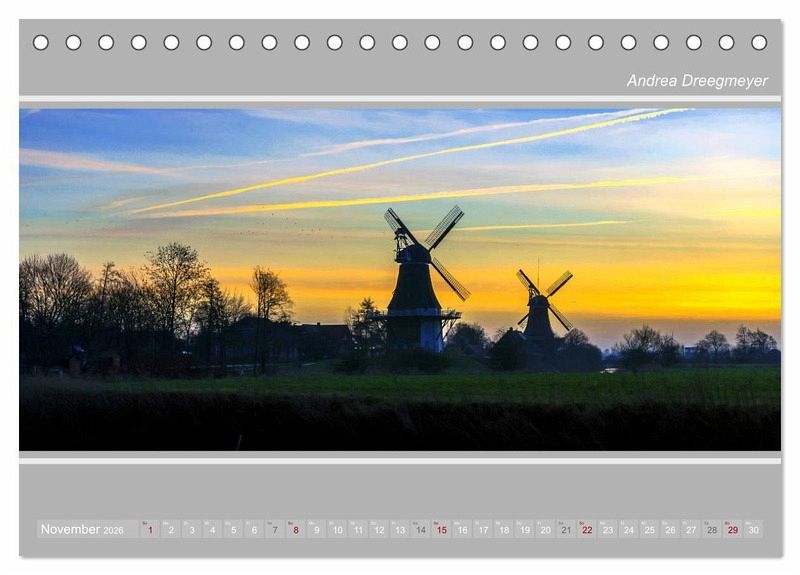Choose day 7 in the calendar strip

pos(275,529)
